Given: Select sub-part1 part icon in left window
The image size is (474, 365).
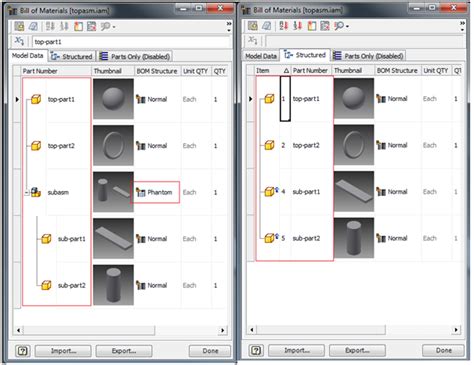Looking at the screenshot, I should pos(46,239).
